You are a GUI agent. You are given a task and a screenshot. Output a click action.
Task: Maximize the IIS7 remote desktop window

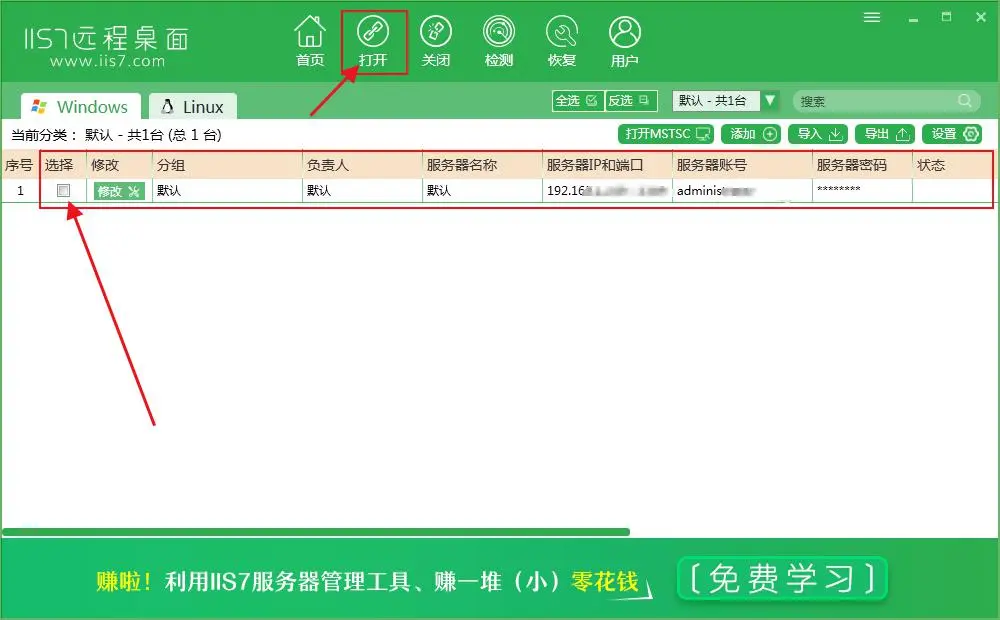click(x=946, y=17)
